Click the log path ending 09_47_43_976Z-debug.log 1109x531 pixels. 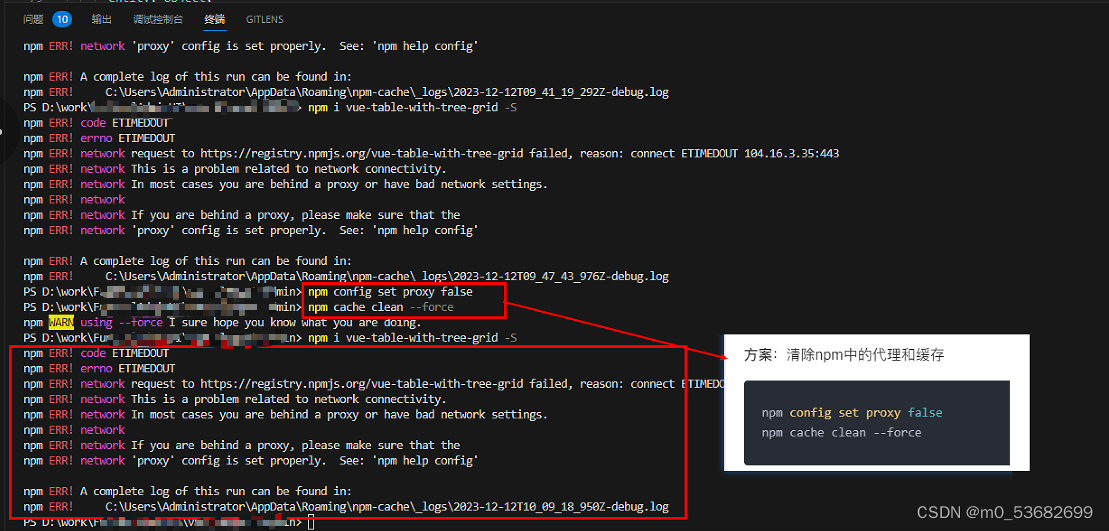[387, 276]
